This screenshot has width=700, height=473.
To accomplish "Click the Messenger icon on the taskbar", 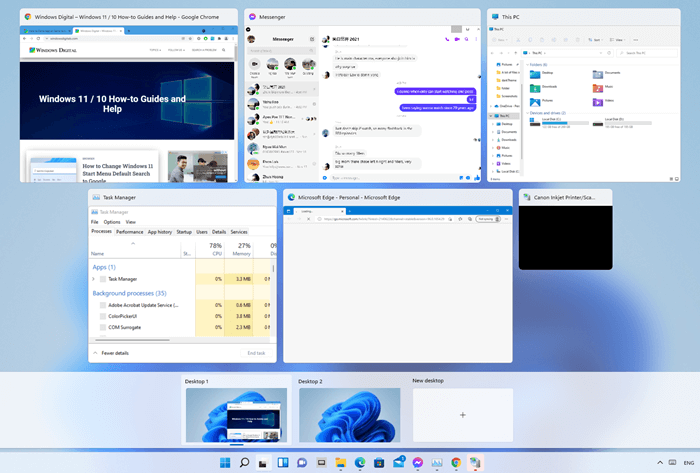I will click(x=418, y=463).
